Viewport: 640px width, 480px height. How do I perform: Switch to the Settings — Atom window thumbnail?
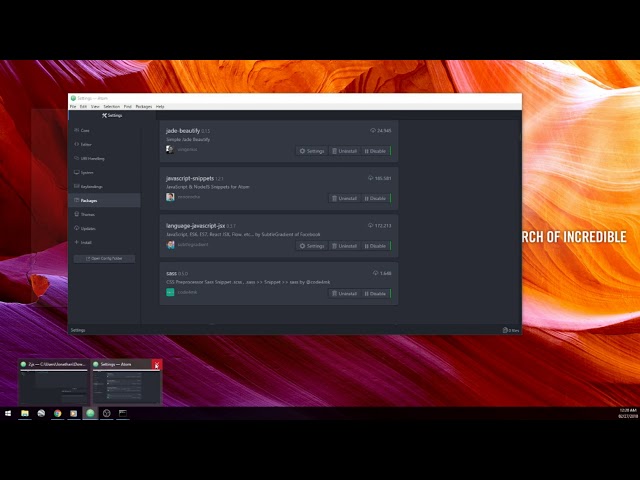click(126, 382)
